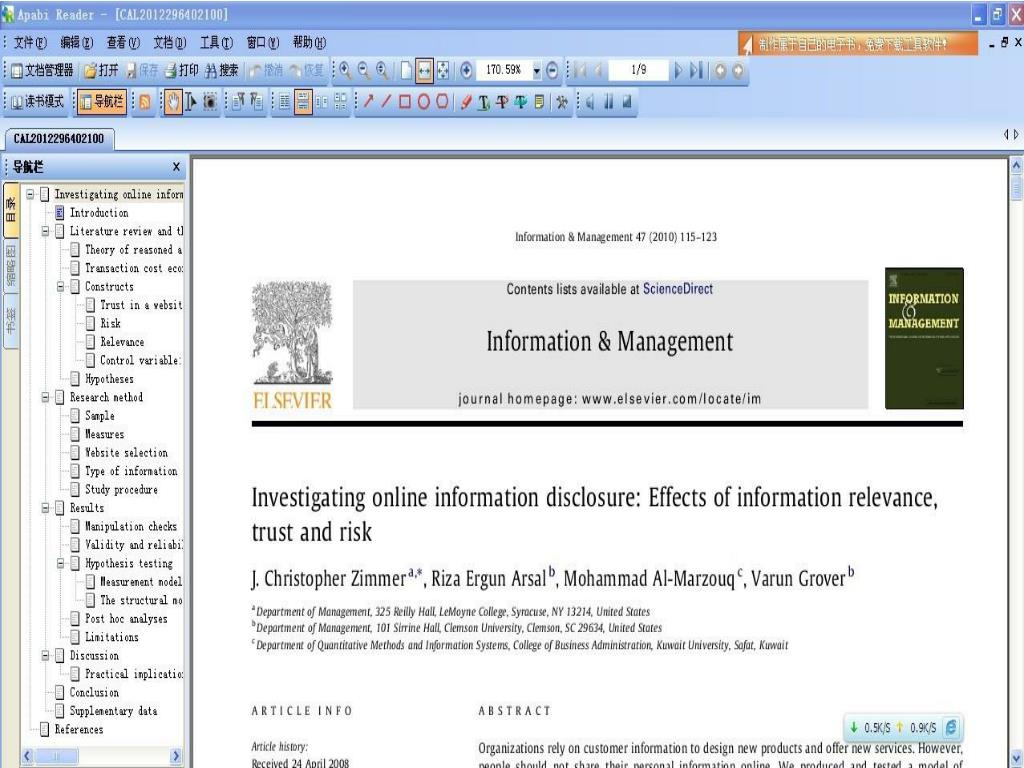
Task: Open the 编辑 menu
Action: pos(76,42)
